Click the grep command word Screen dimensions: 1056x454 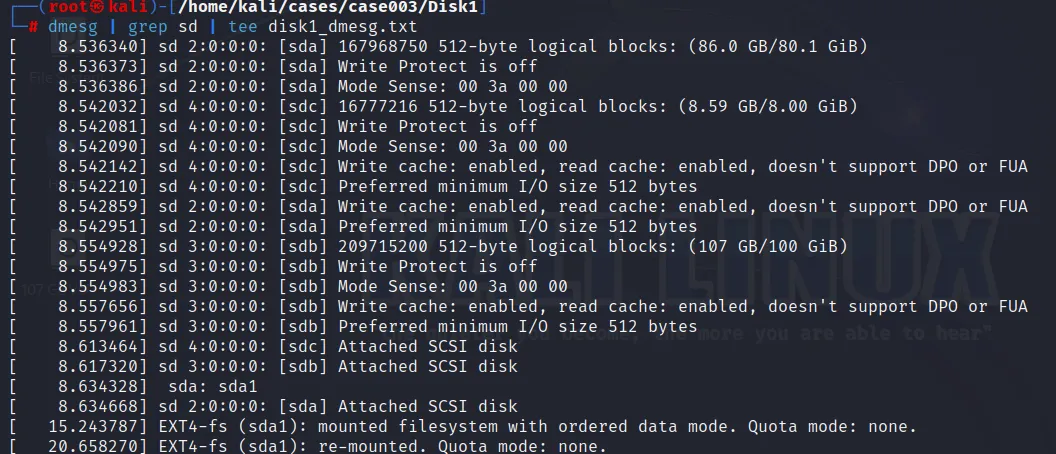click(148, 27)
